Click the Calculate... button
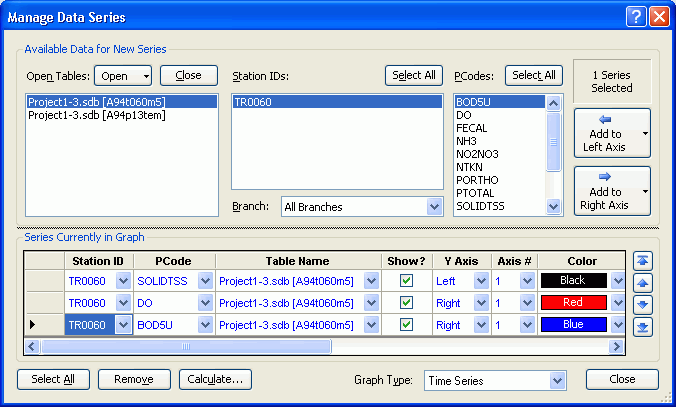This screenshot has width=676, height=407. pyautogui.click(x=215, y=380)
